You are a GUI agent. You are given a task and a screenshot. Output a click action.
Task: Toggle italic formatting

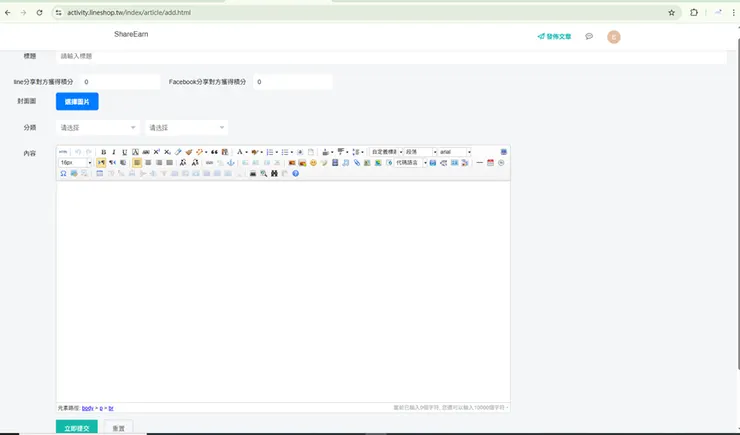114,152
